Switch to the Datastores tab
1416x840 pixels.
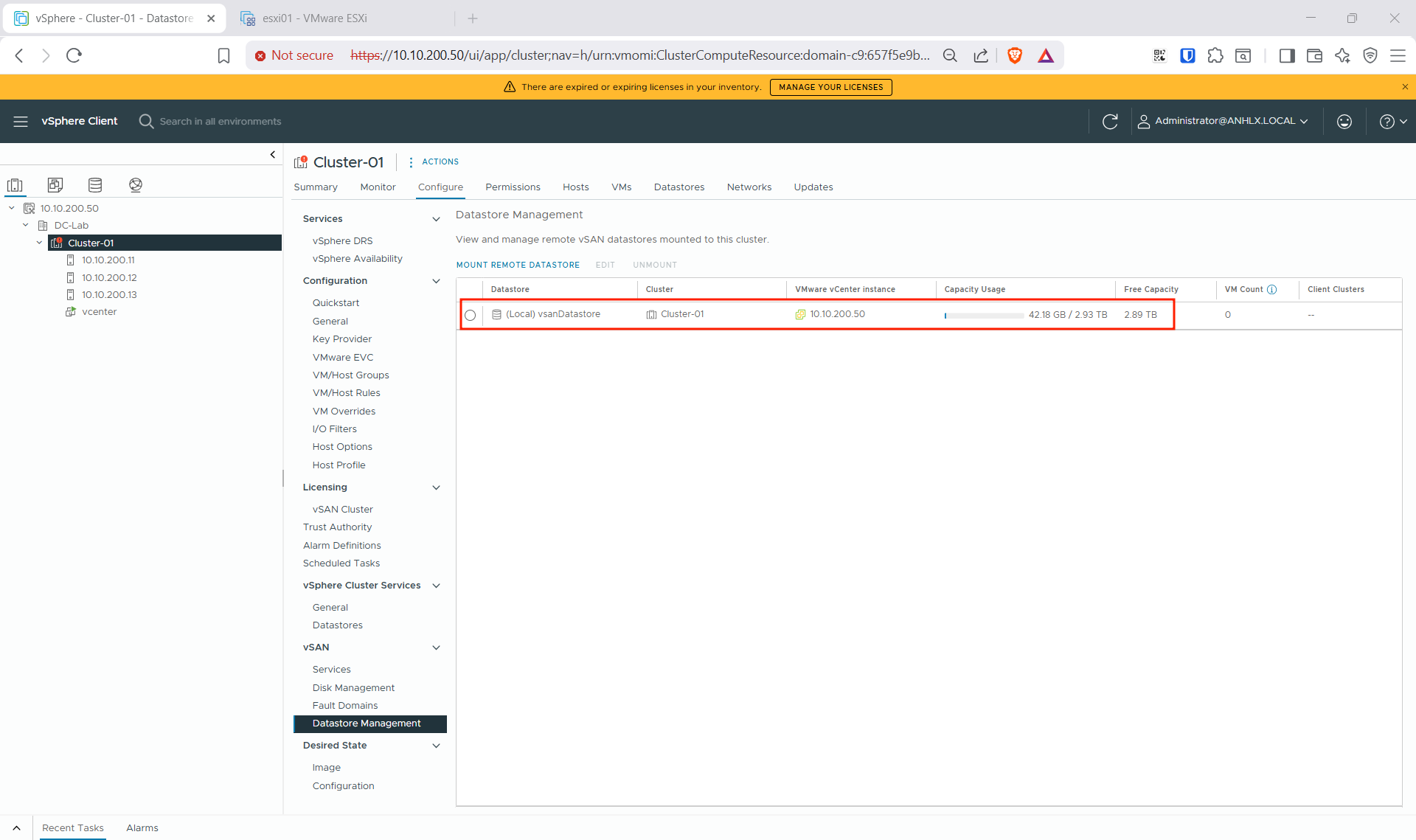click(x=678, y=187)
